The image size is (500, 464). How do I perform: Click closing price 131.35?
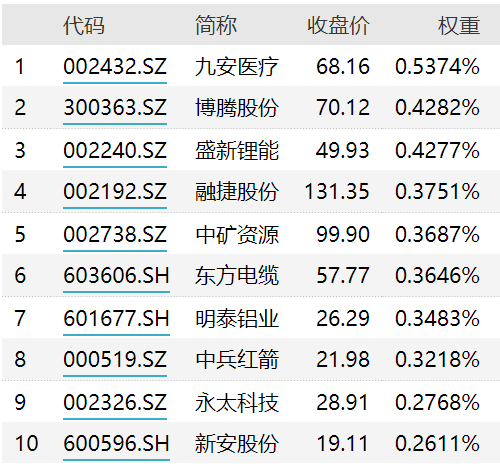tap(337, 192)
